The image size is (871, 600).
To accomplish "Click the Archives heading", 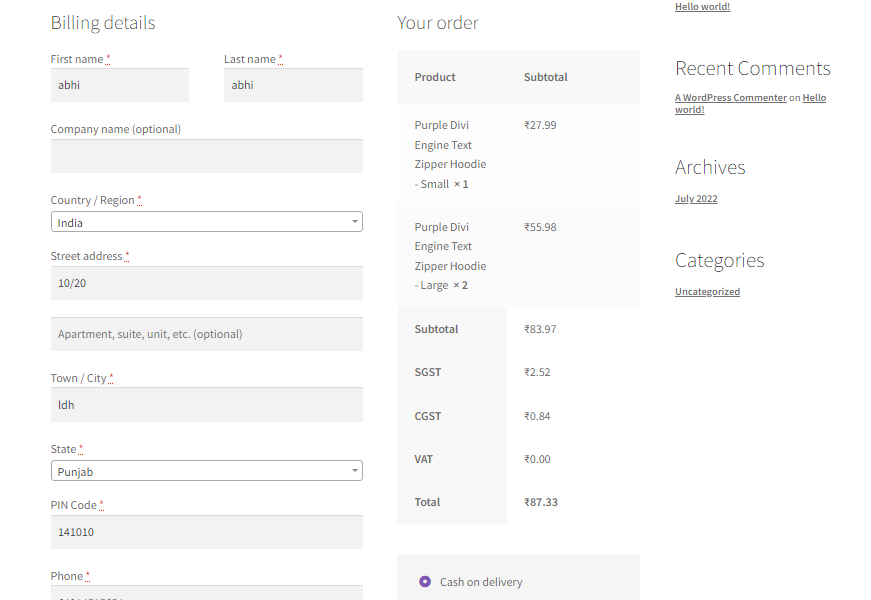I will [x=710, y=167].
